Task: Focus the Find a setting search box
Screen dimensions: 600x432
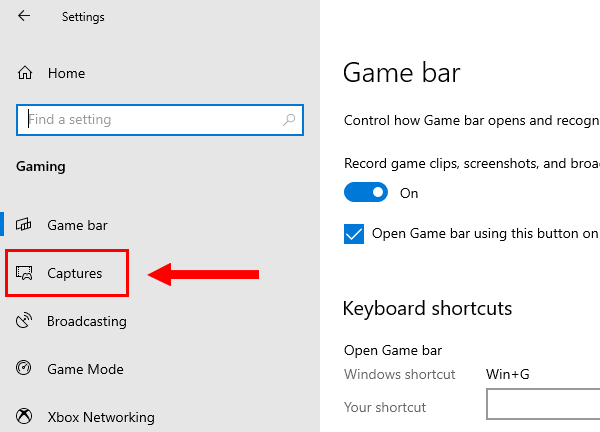Action: tap(160, 120)
